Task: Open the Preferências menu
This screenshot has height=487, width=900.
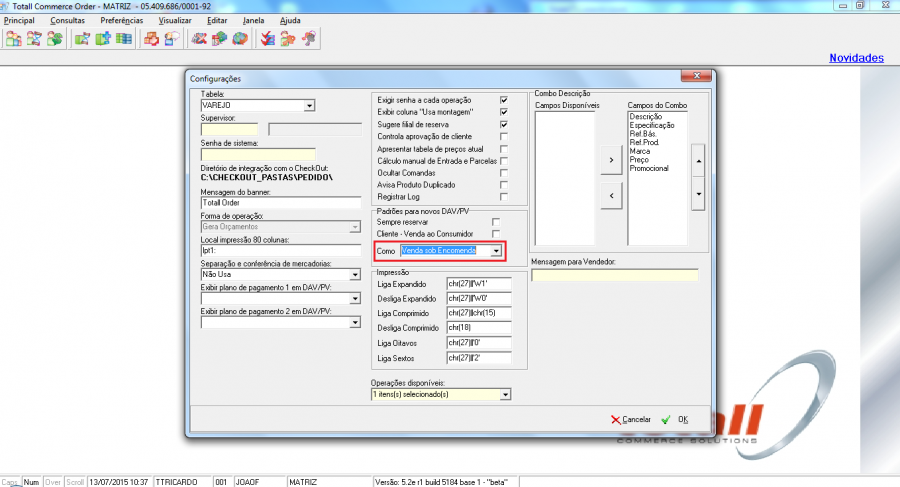Action: pos(122,20)
